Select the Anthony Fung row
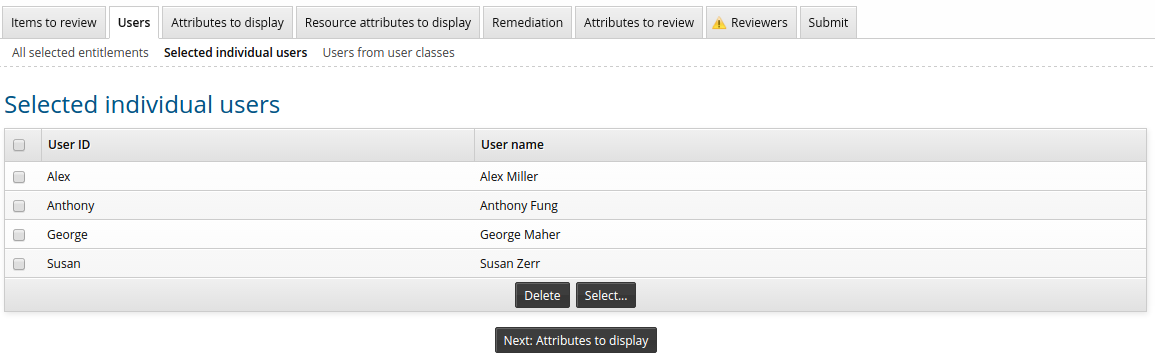 point(575,206)
